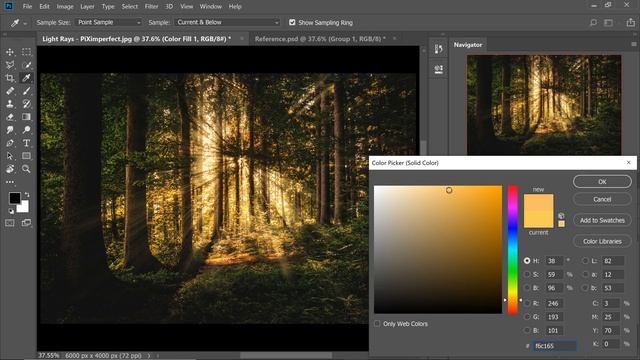Switch to the Reference.psd document tab
The width and height of the screenshot is (640, 360).
[x=320, y=39]
